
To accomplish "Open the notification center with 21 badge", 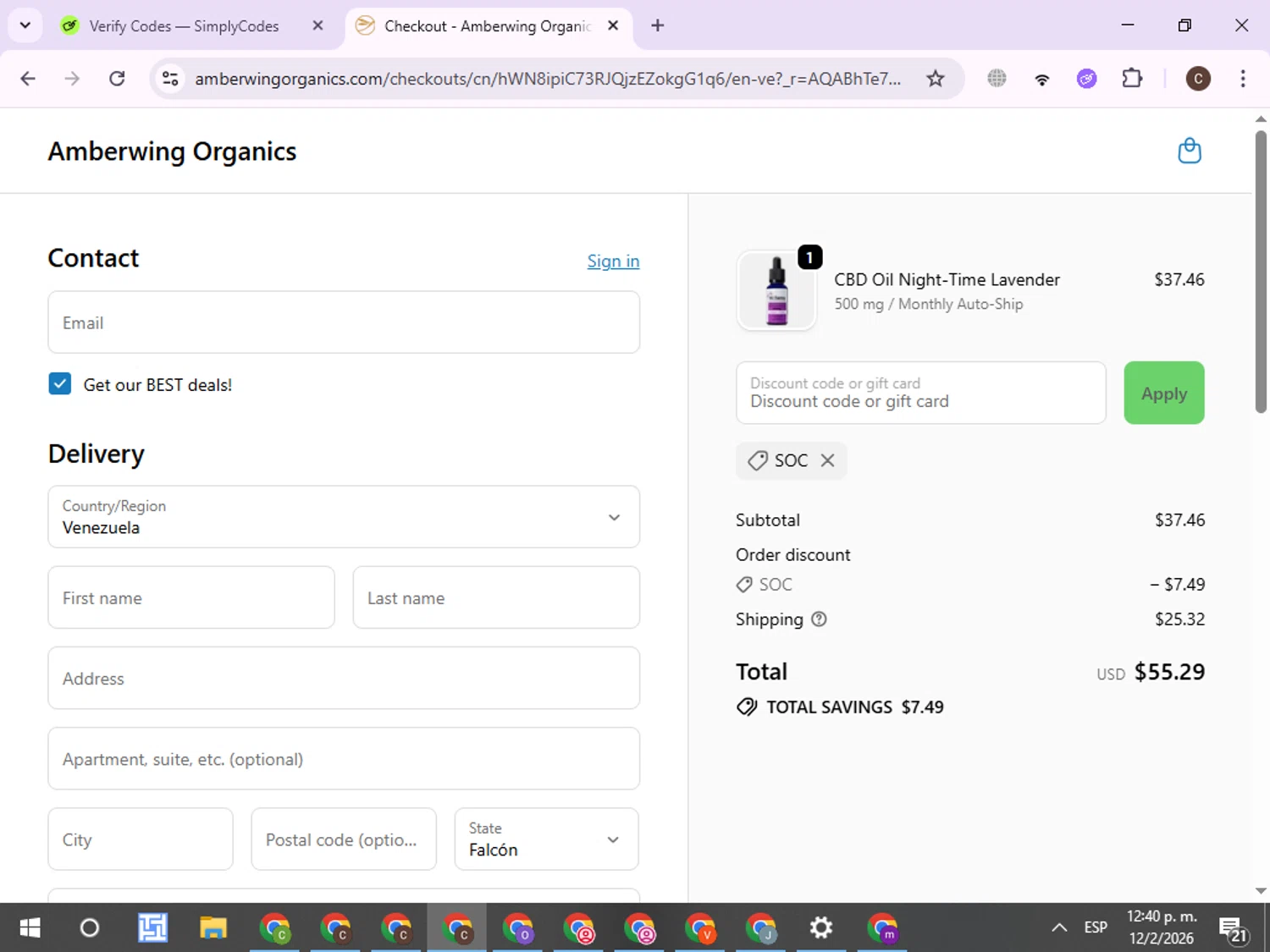I will [x=1233, y=928].
